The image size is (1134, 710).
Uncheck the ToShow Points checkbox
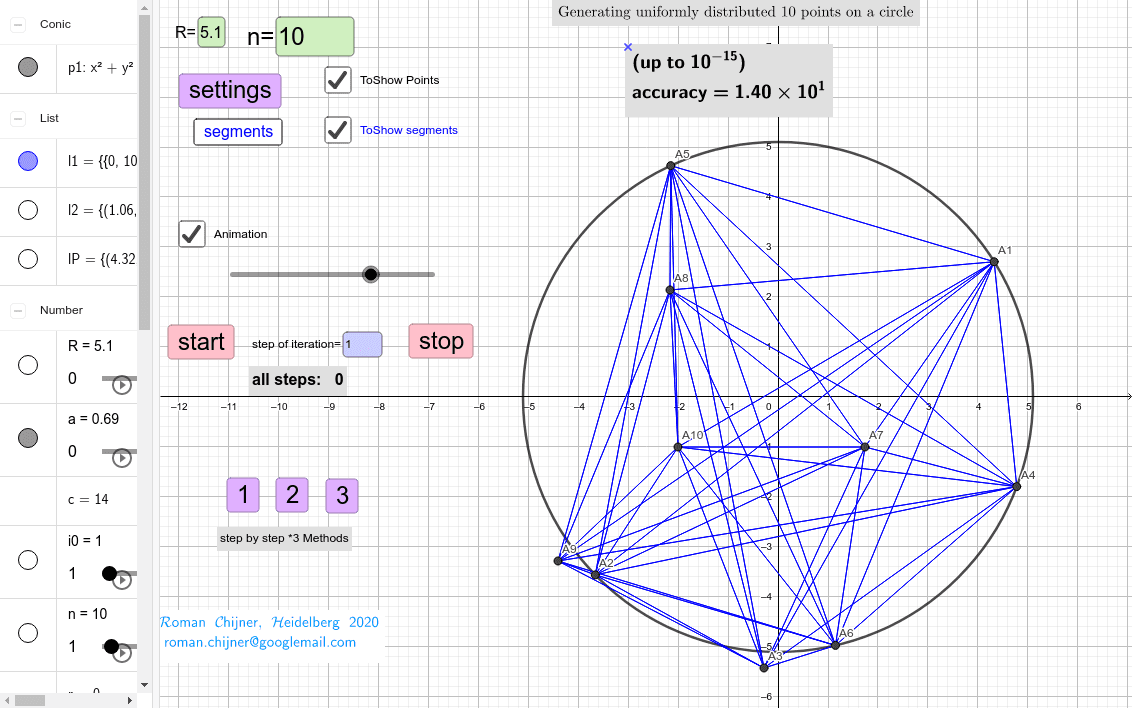(x=337, y=80)
